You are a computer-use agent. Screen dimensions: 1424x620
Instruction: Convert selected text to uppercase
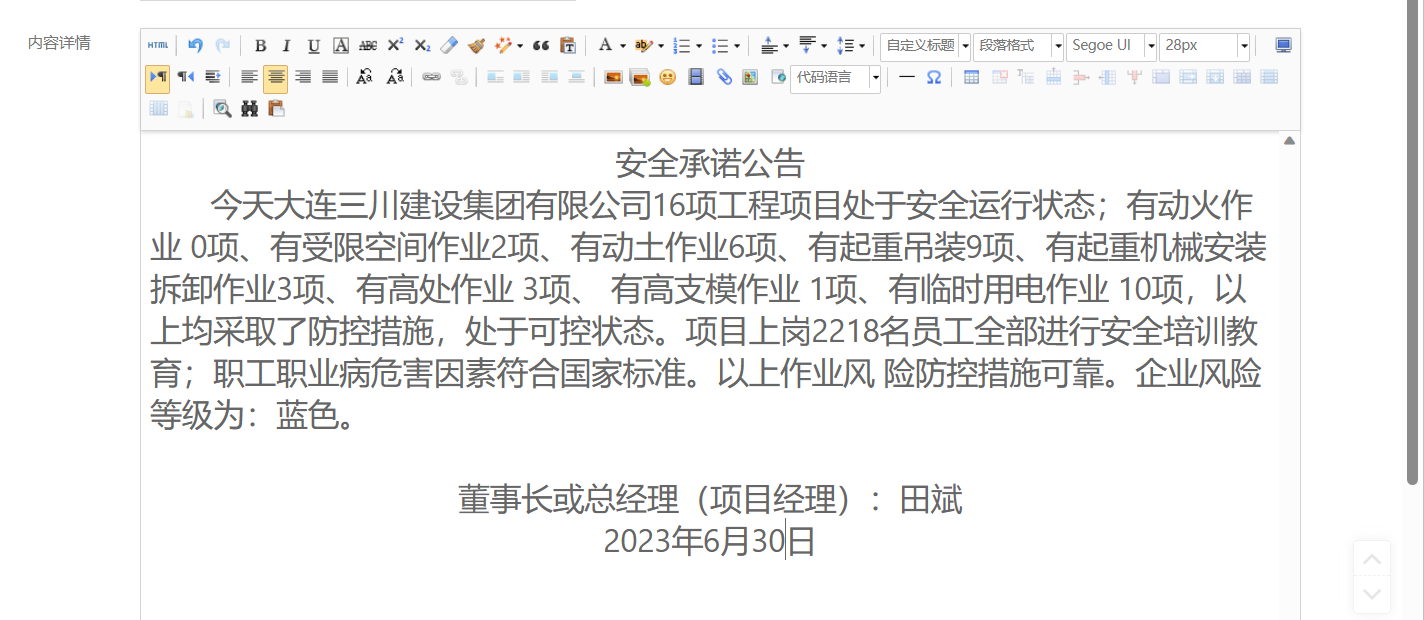click(366, 77)
